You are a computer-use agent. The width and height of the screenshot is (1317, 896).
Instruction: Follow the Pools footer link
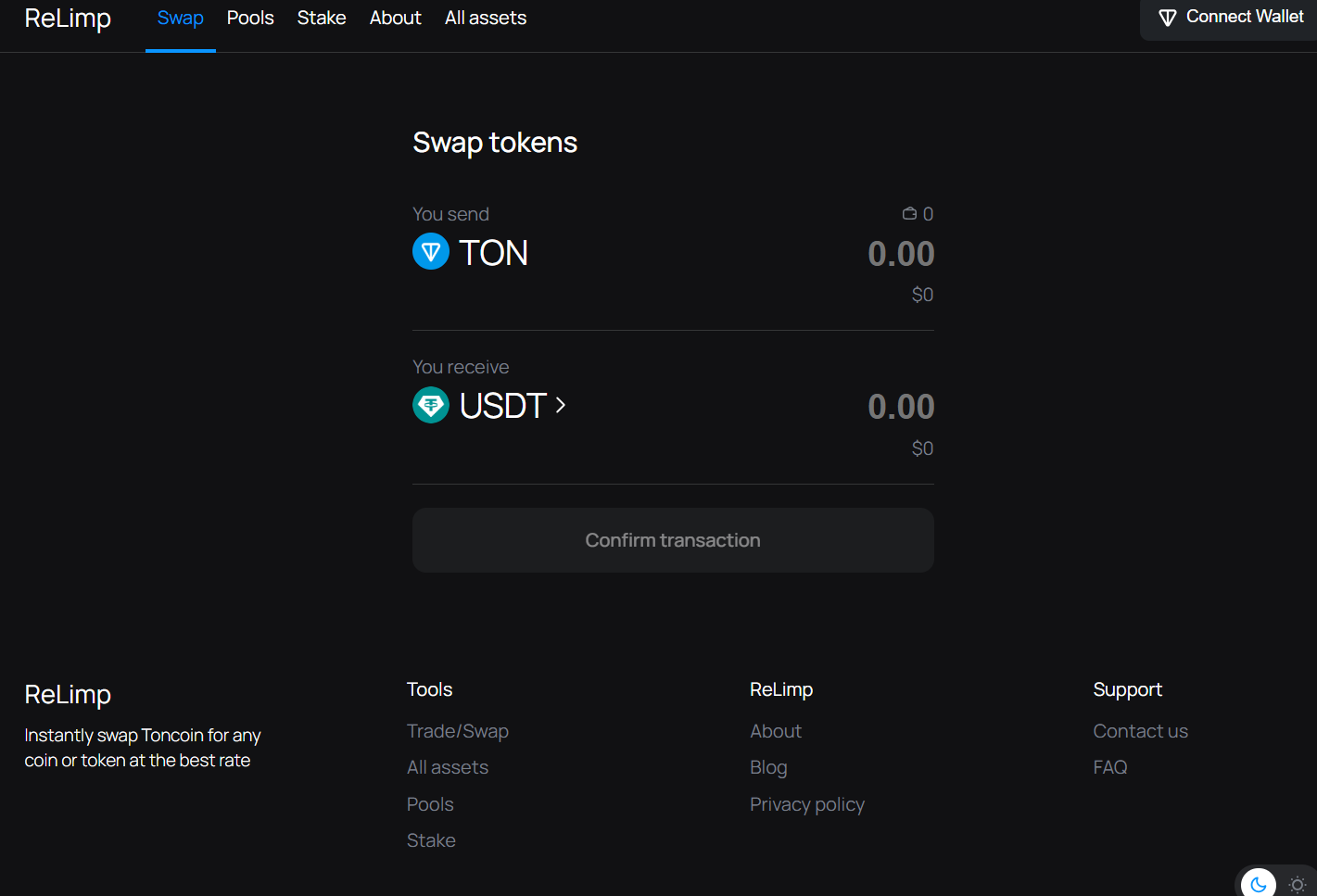coord(430,804)
